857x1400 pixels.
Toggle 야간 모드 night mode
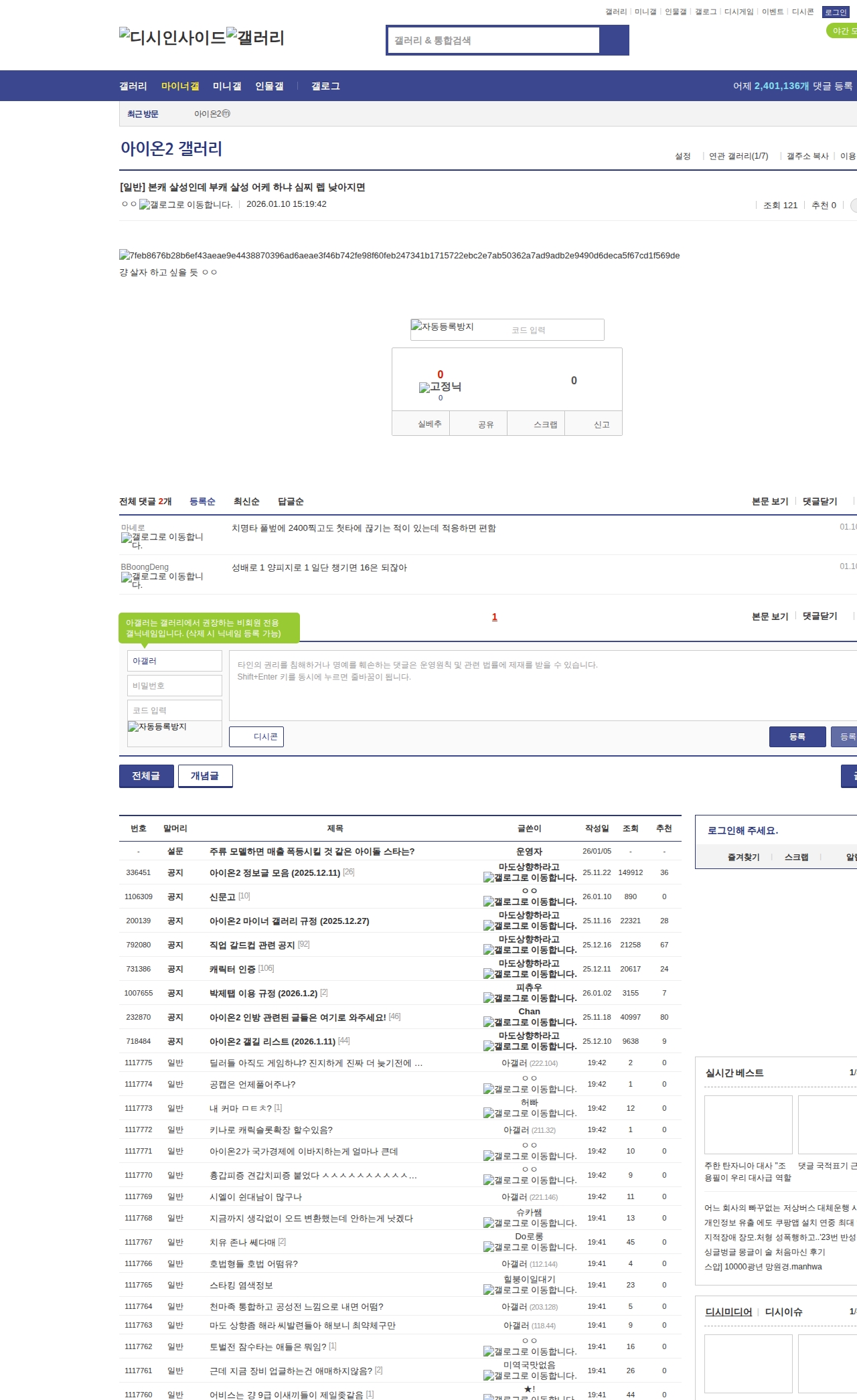(842, 31)
